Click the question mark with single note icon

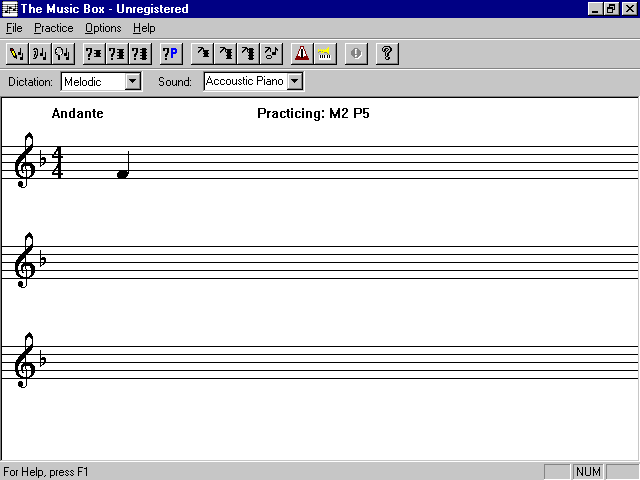pos(93,53)
